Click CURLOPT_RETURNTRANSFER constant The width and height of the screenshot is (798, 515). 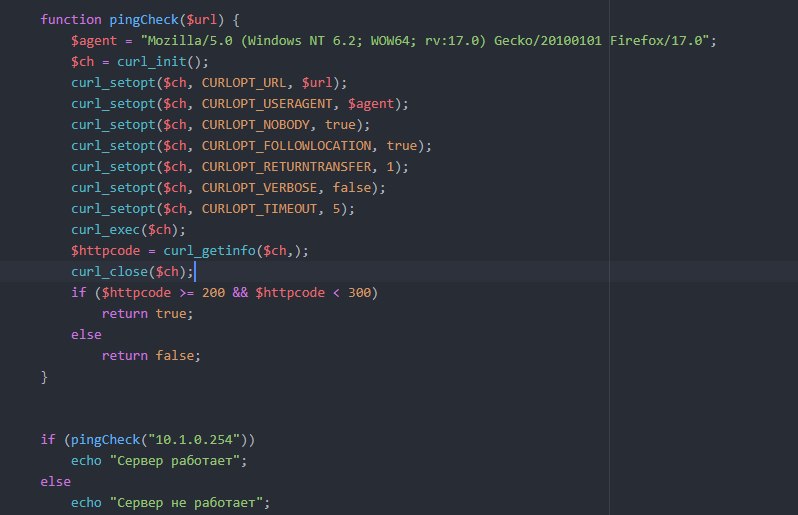[286, 167]
